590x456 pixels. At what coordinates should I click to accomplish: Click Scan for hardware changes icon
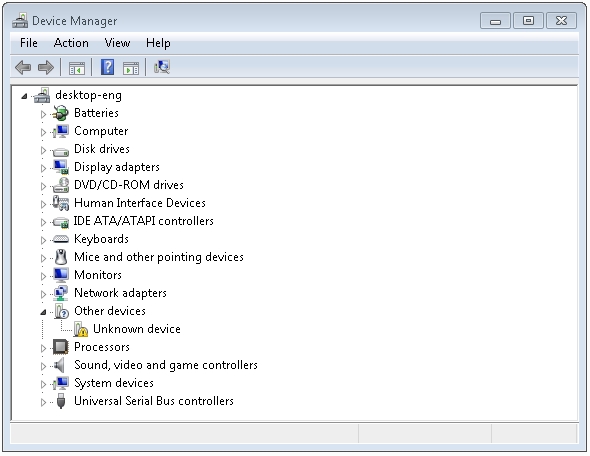click(162, 67)
